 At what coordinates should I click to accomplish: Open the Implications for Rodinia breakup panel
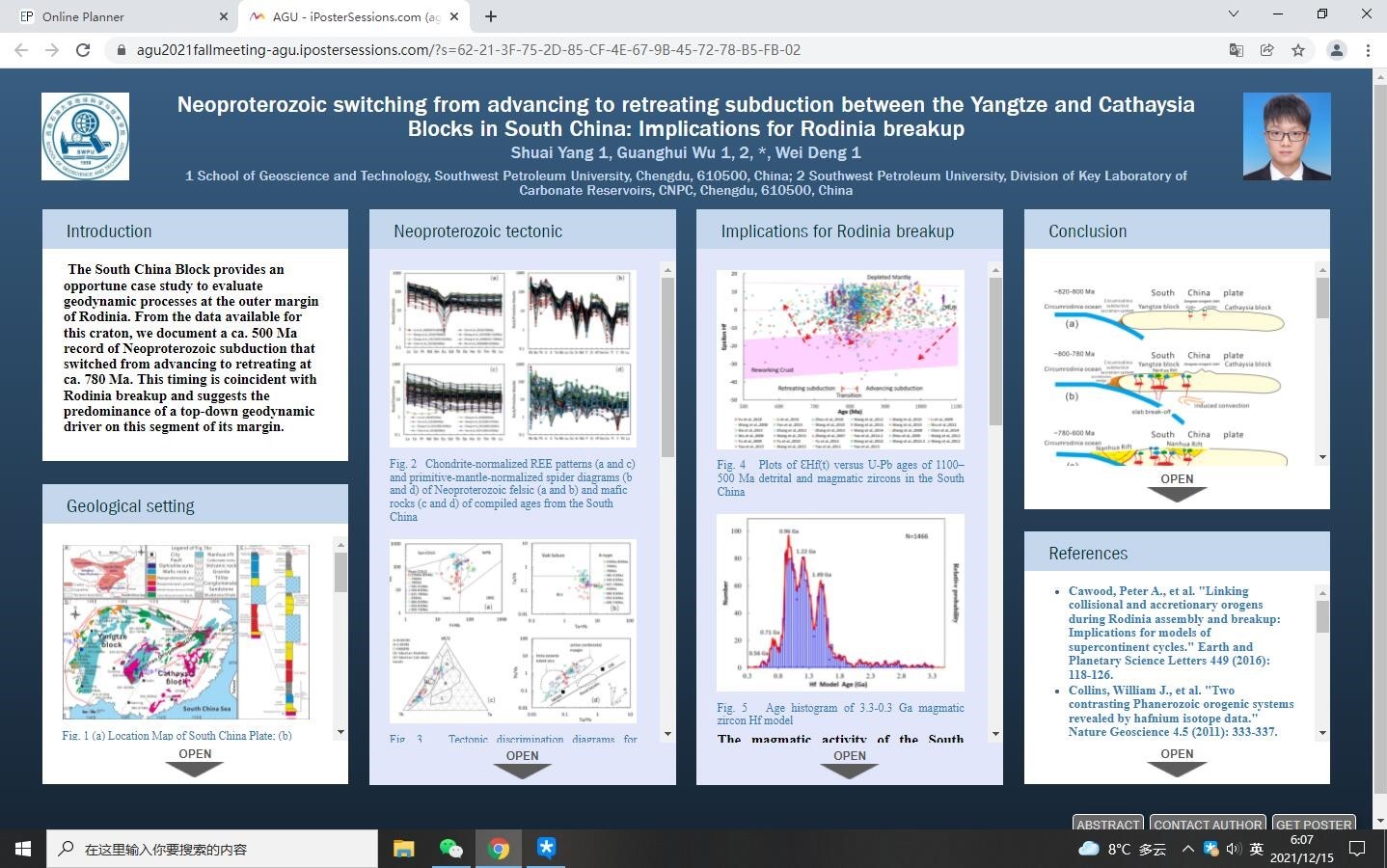(x=849, y=763)
